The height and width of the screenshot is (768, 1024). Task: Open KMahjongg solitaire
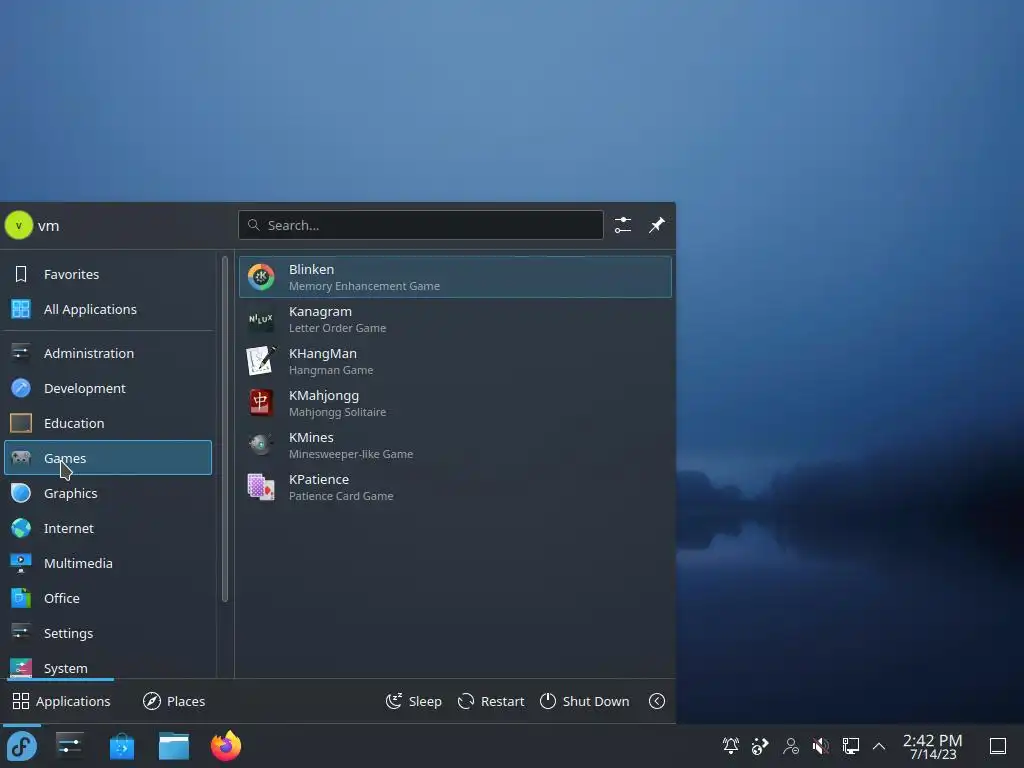coord(455,403)
